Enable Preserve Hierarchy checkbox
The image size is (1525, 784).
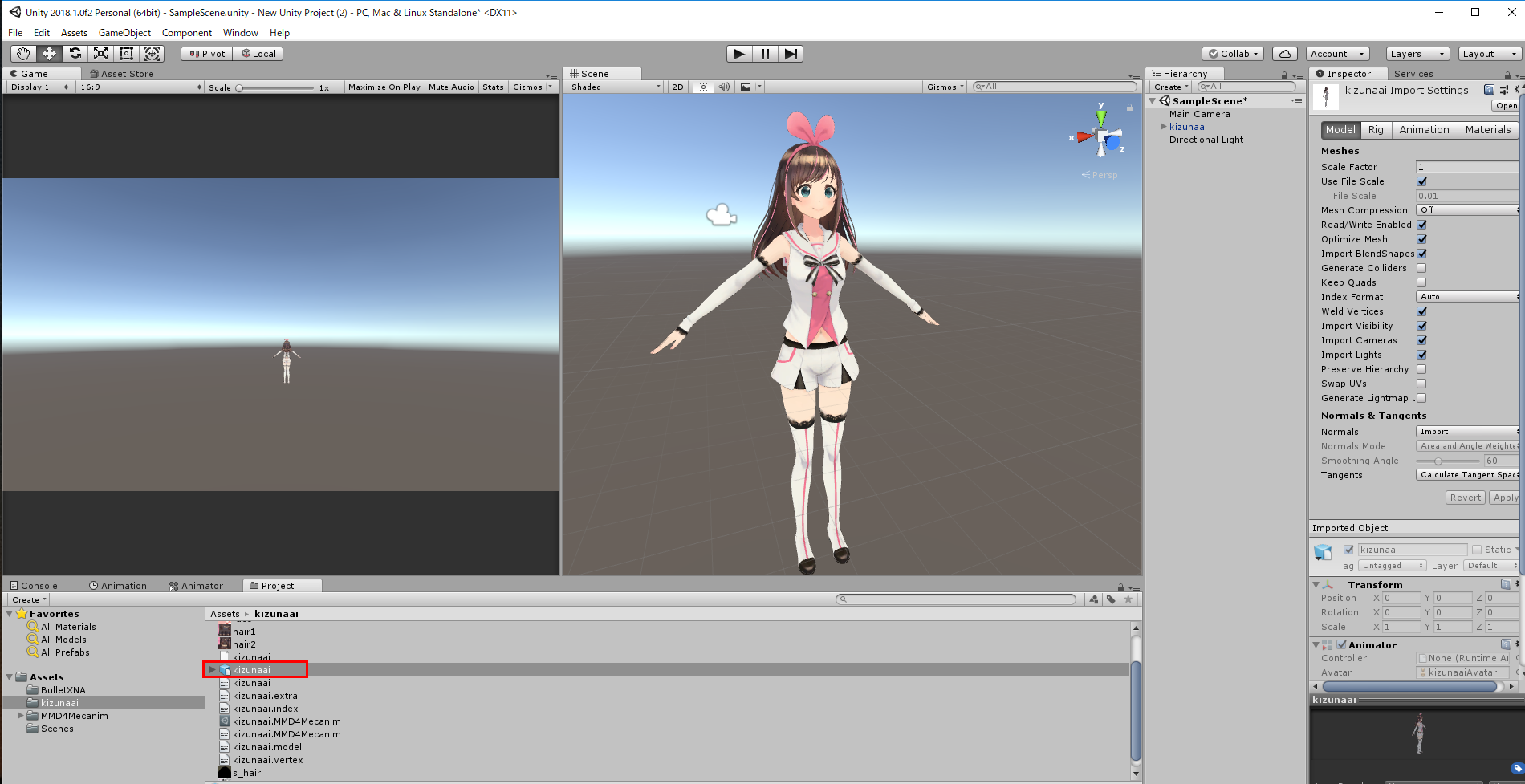click(1421, 369)
